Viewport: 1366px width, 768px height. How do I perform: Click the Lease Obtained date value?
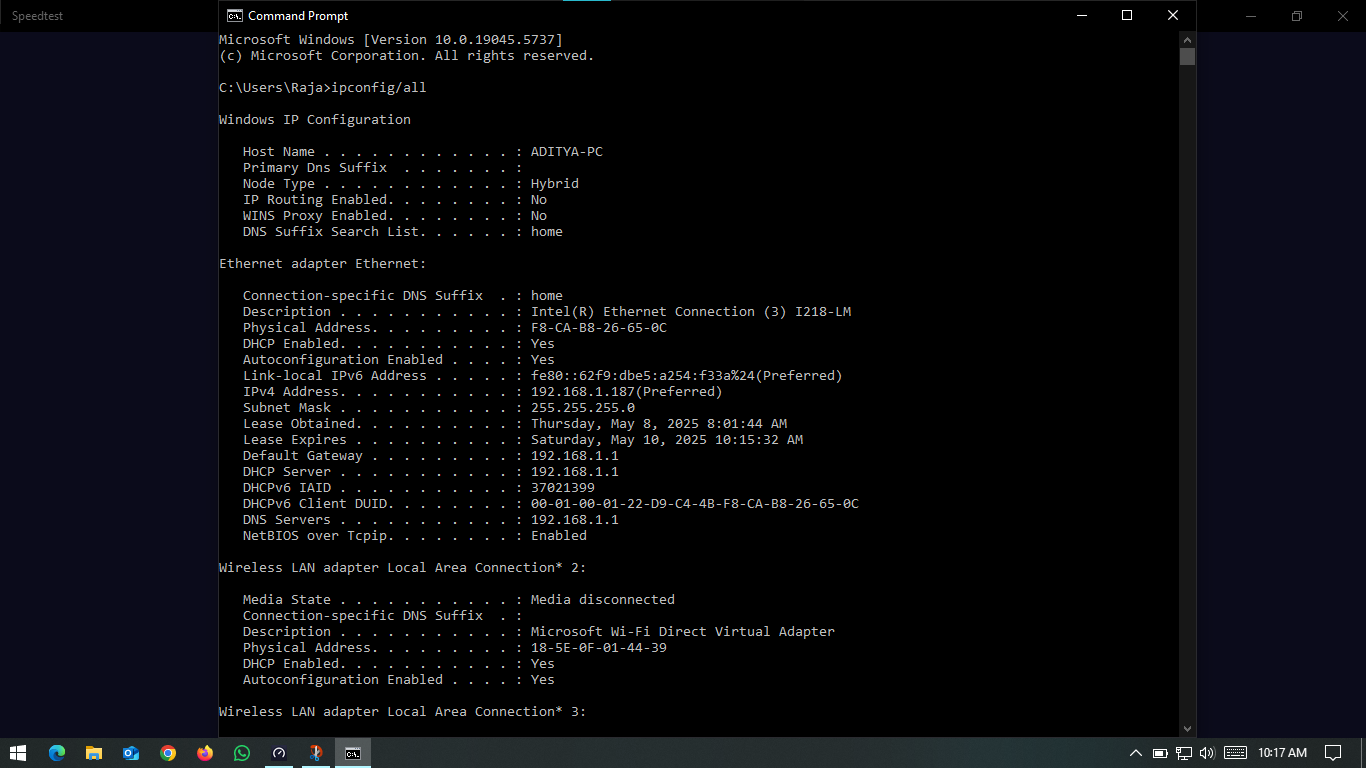tap(659, 424)
